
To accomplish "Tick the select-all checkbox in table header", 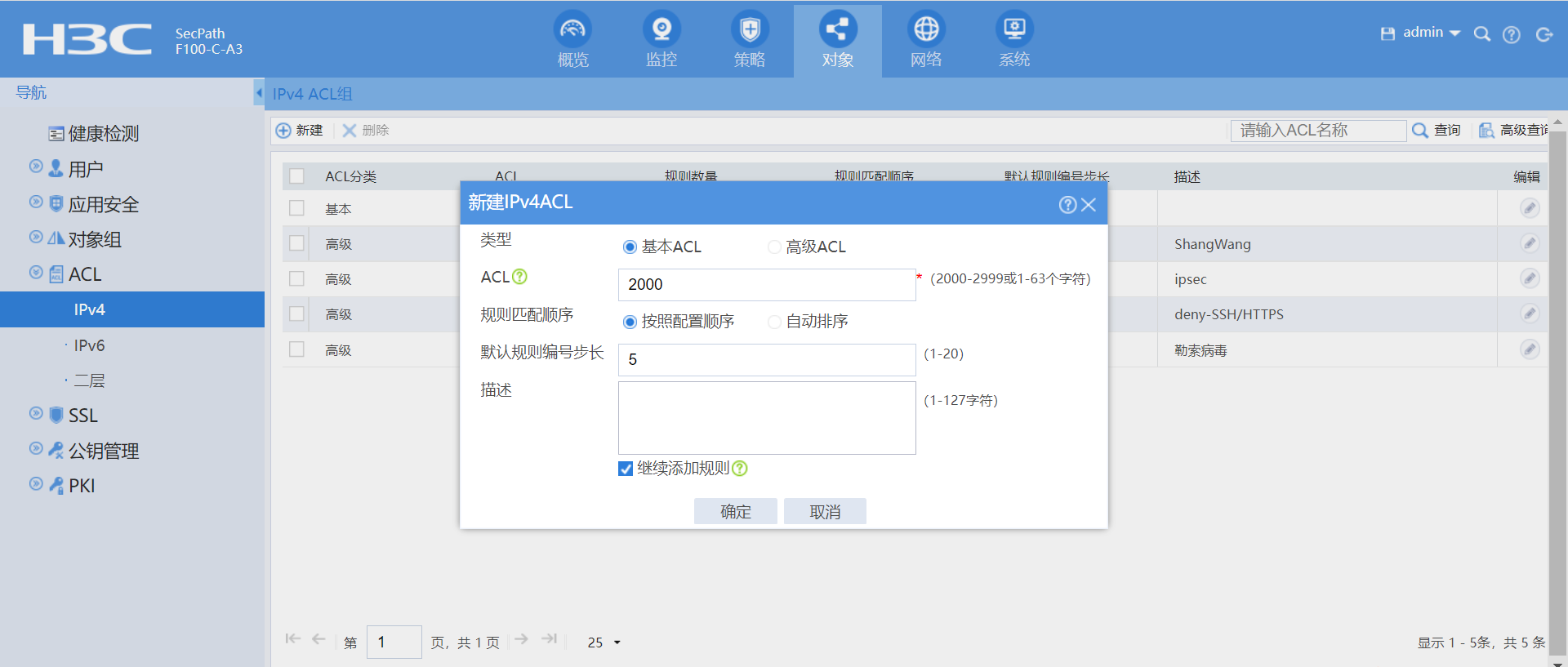I will click(x=296, y=176).
